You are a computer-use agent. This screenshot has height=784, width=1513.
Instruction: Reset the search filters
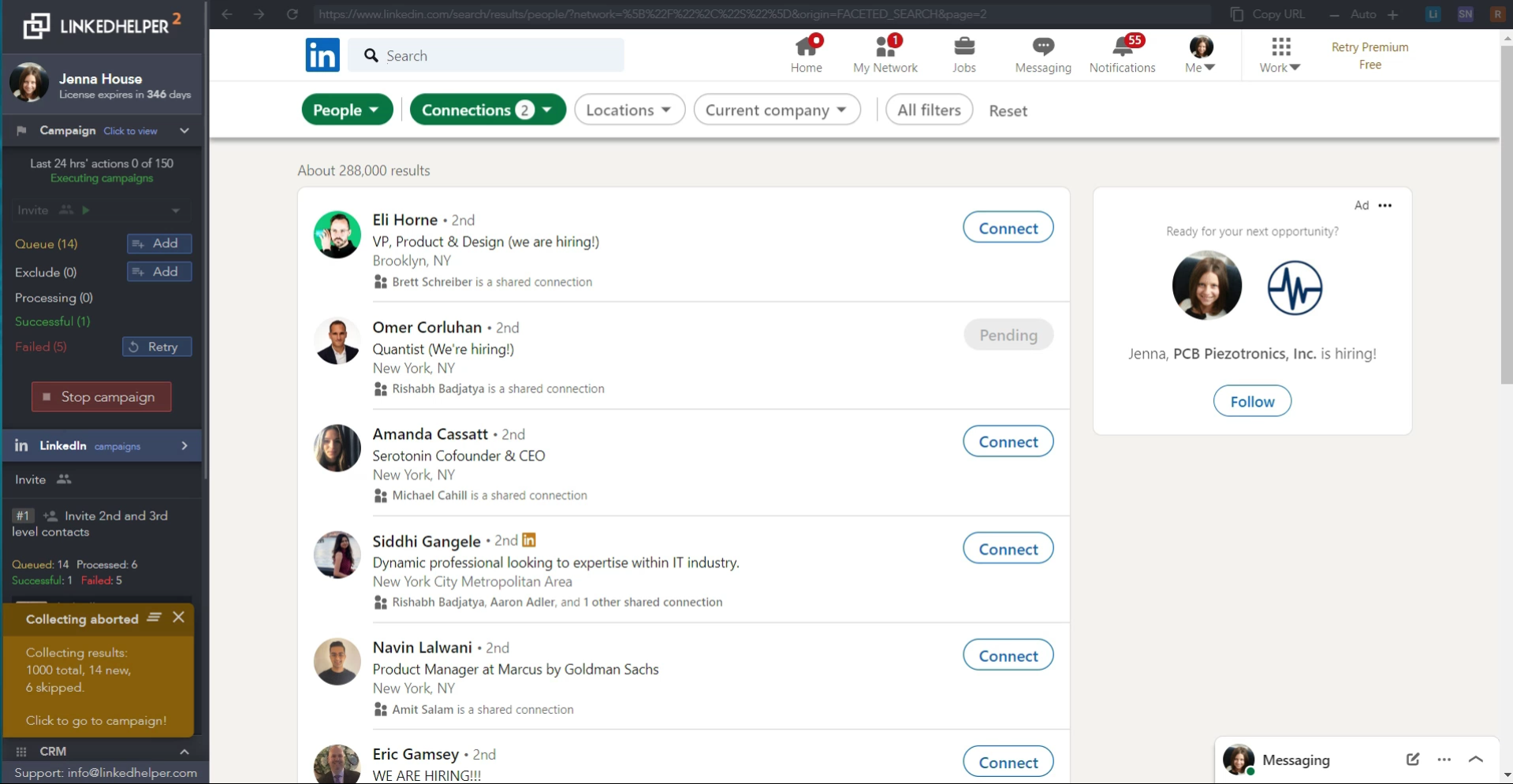coord(1008,110)
